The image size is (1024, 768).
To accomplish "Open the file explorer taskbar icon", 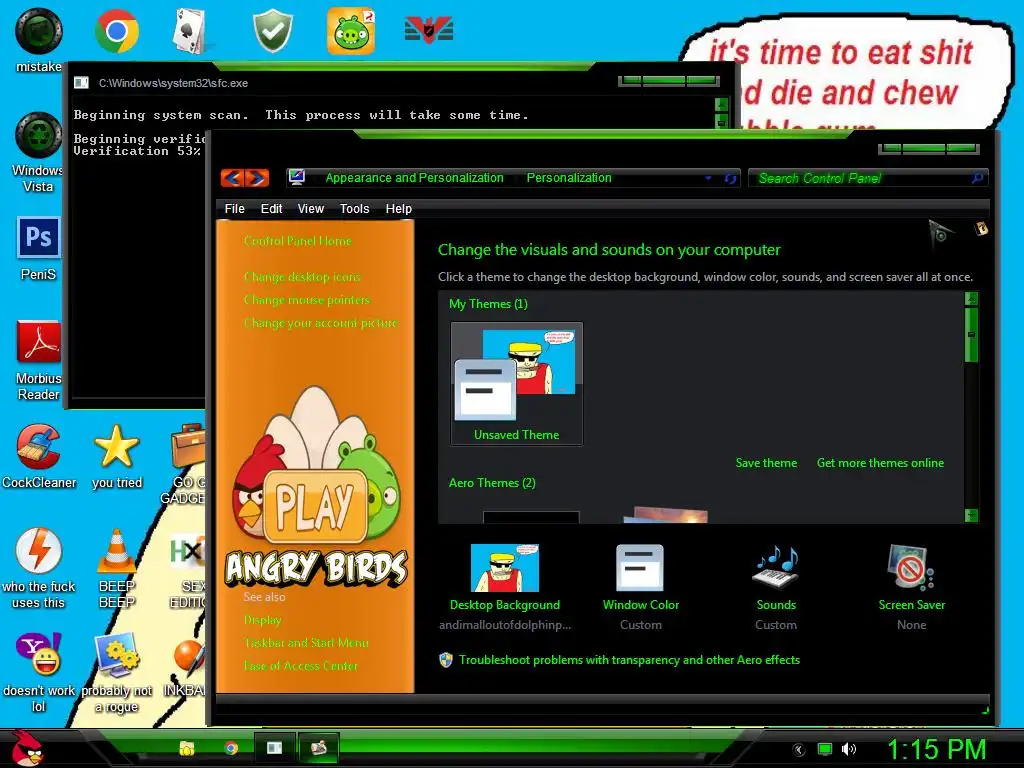I will tap(187, 748).
